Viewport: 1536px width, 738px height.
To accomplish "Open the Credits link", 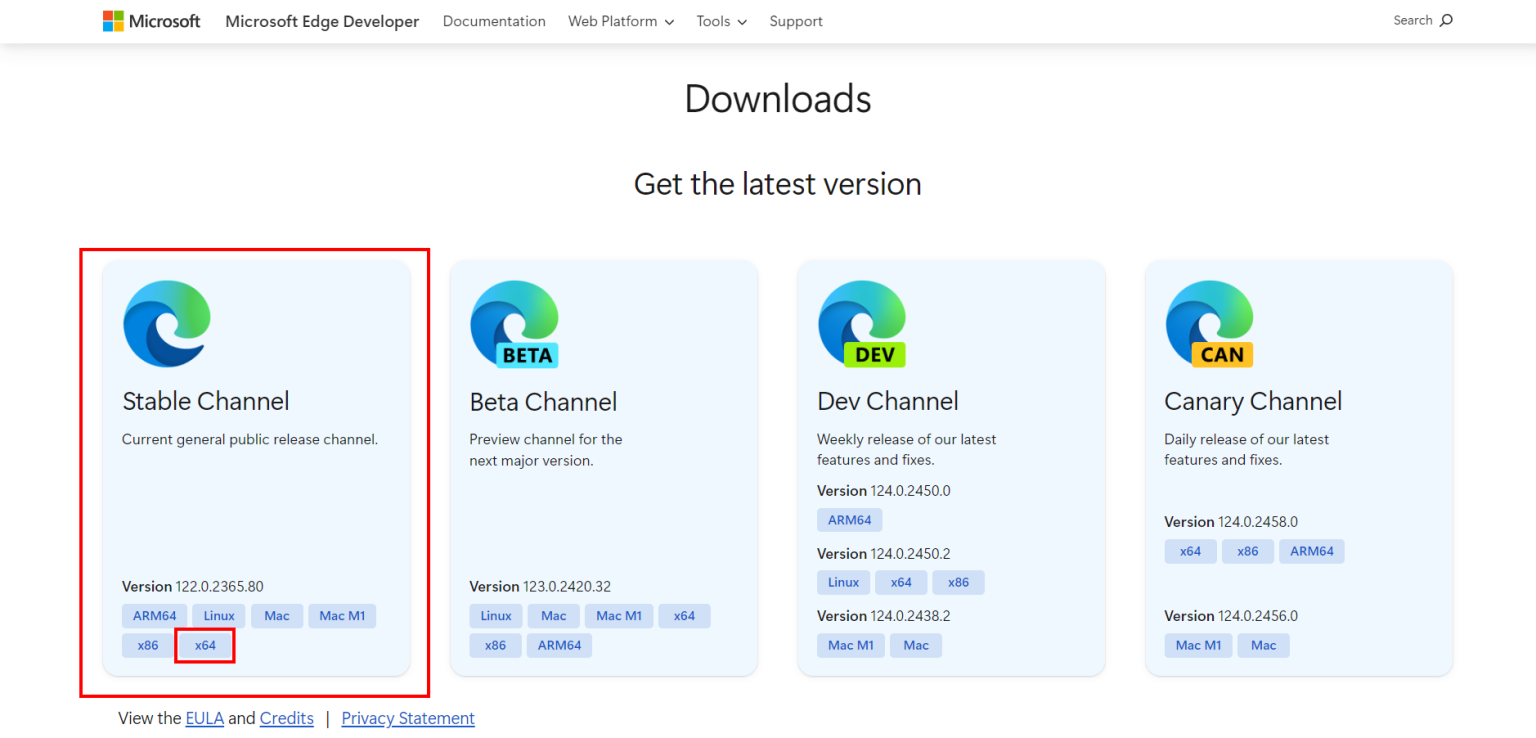I will [x=286, y=718].
